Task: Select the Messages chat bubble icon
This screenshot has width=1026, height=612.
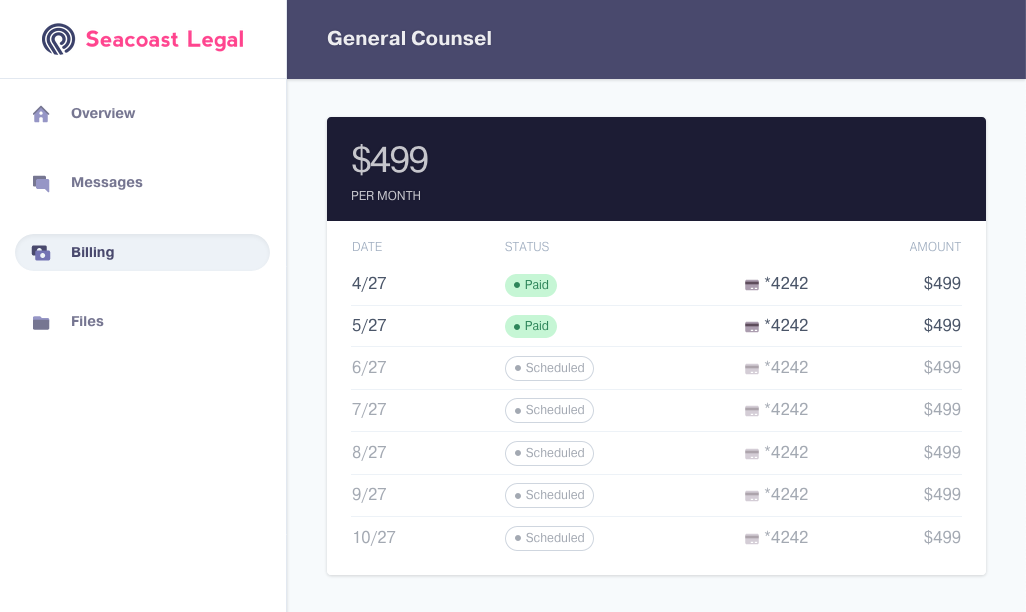Action: click(x=40, y=183)
